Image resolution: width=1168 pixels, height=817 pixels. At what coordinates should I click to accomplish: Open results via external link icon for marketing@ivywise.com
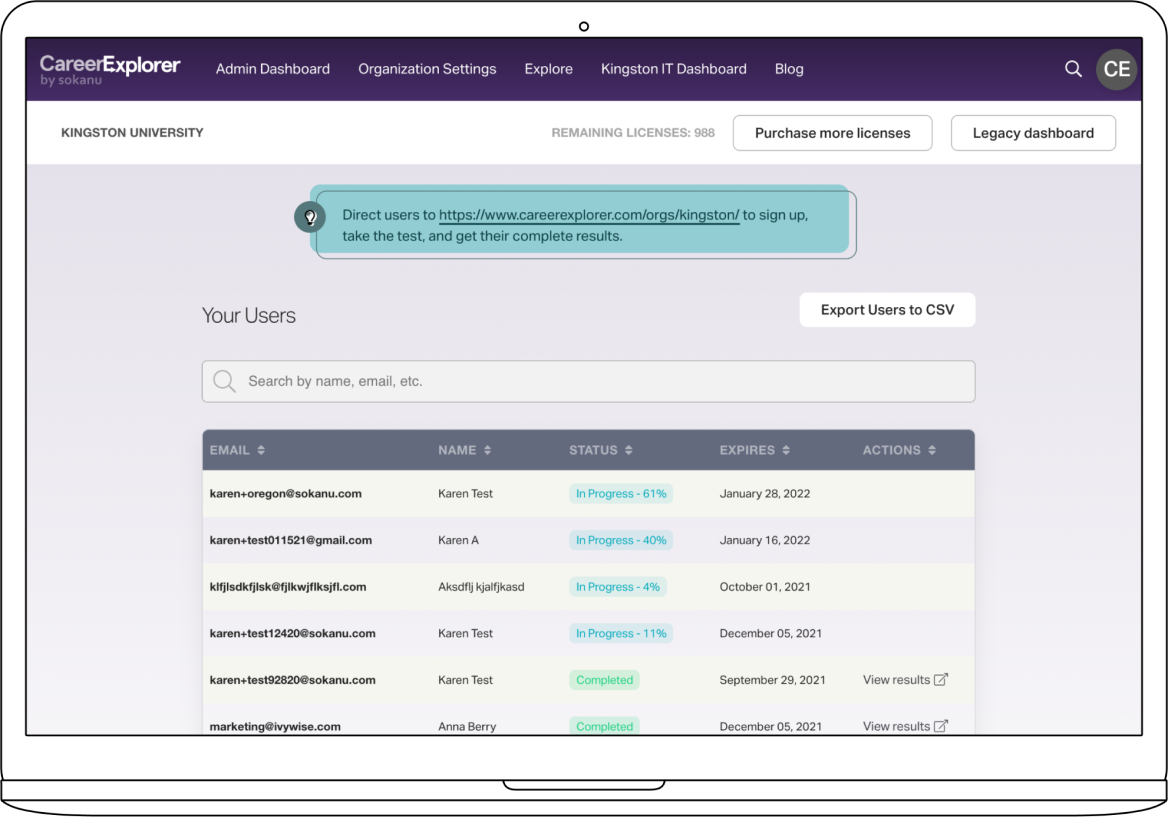941,726
